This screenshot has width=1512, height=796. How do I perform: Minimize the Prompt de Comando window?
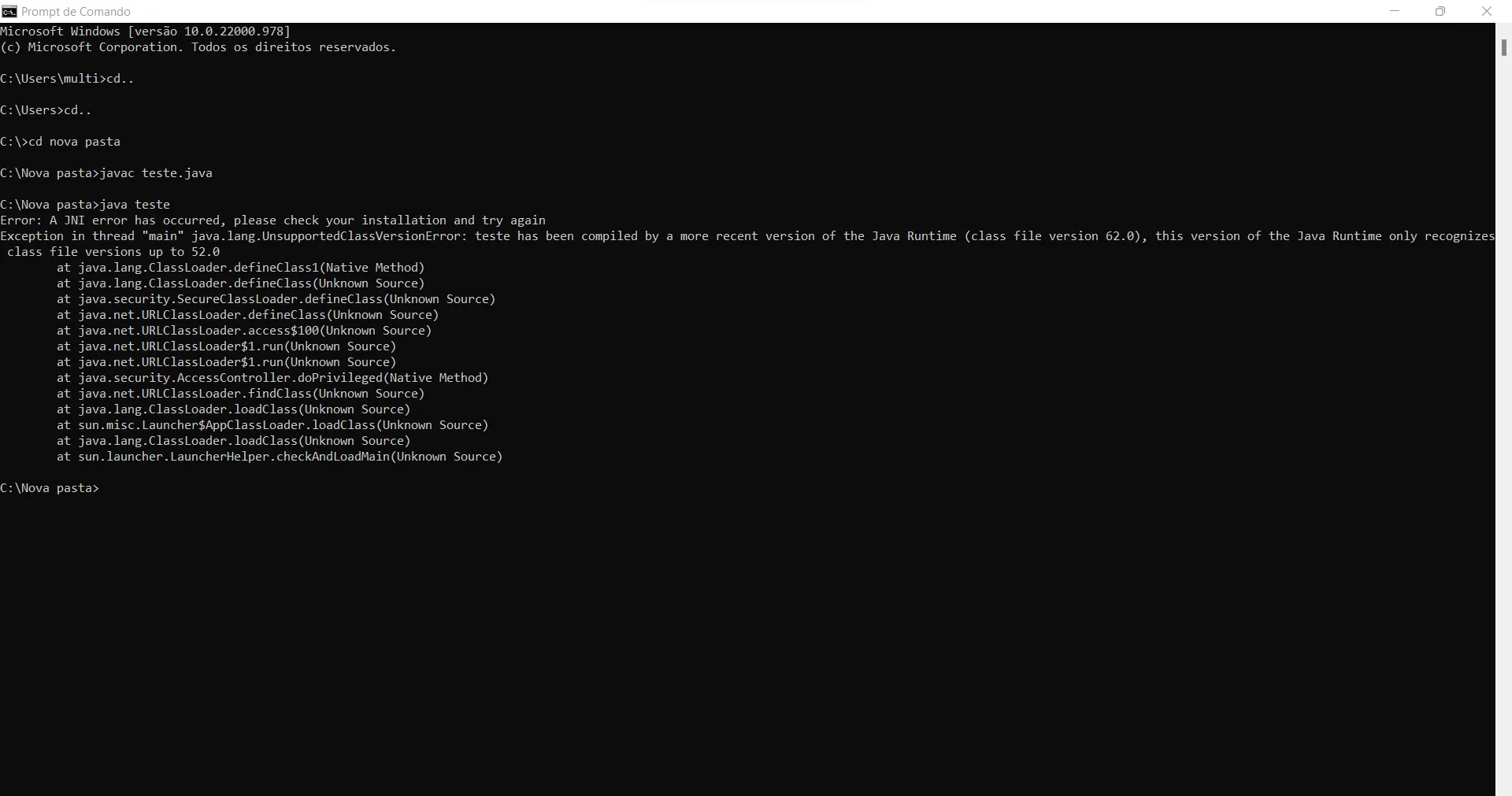(x=1395, y=11)
